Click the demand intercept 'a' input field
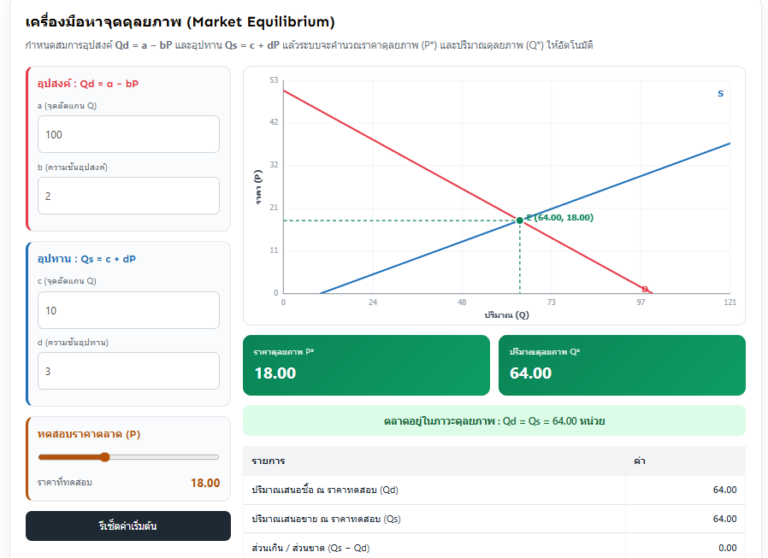768x558 pixels. tap(128, 134)
